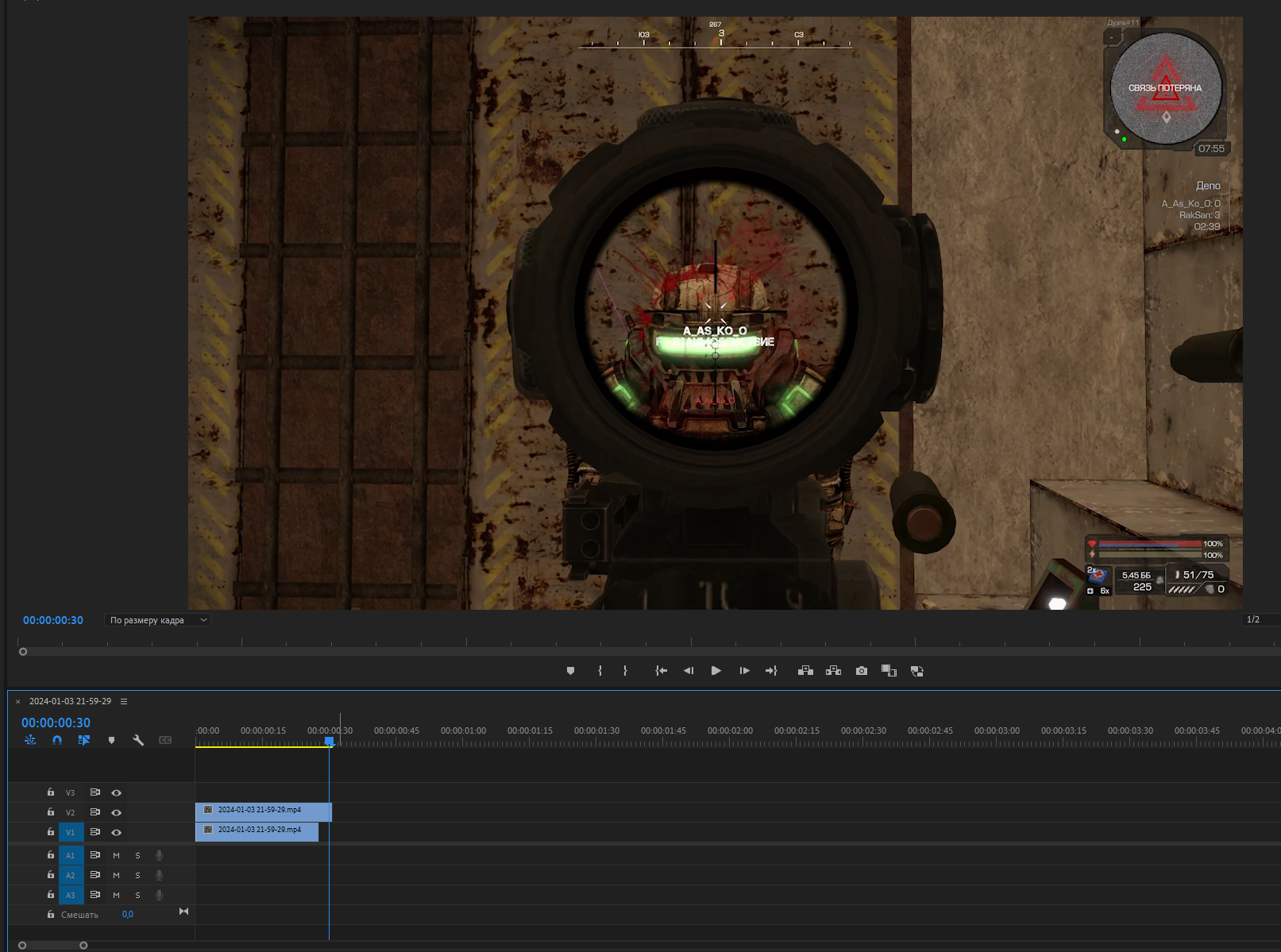
Task: Hide track V2 output eye
Action: point(117,812)
